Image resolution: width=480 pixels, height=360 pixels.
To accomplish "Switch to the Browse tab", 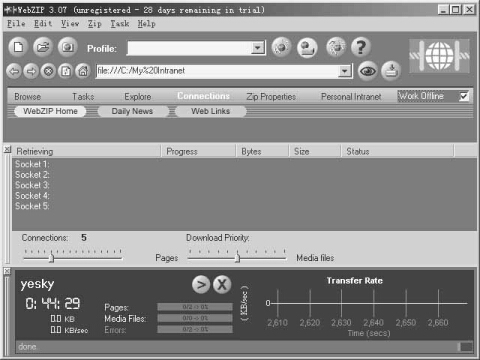I will [28, 97].
